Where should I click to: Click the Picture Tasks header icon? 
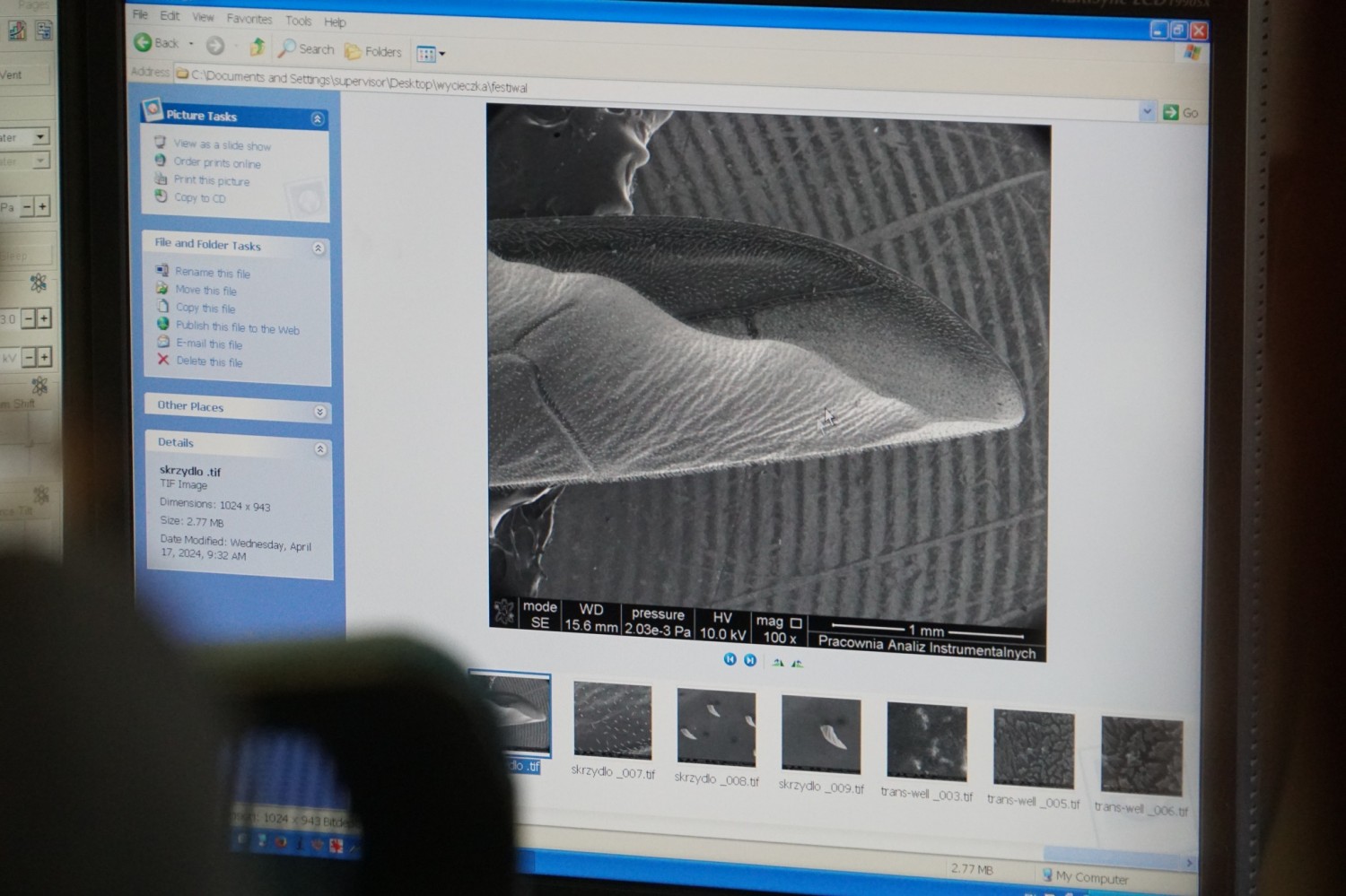[153, 110]
